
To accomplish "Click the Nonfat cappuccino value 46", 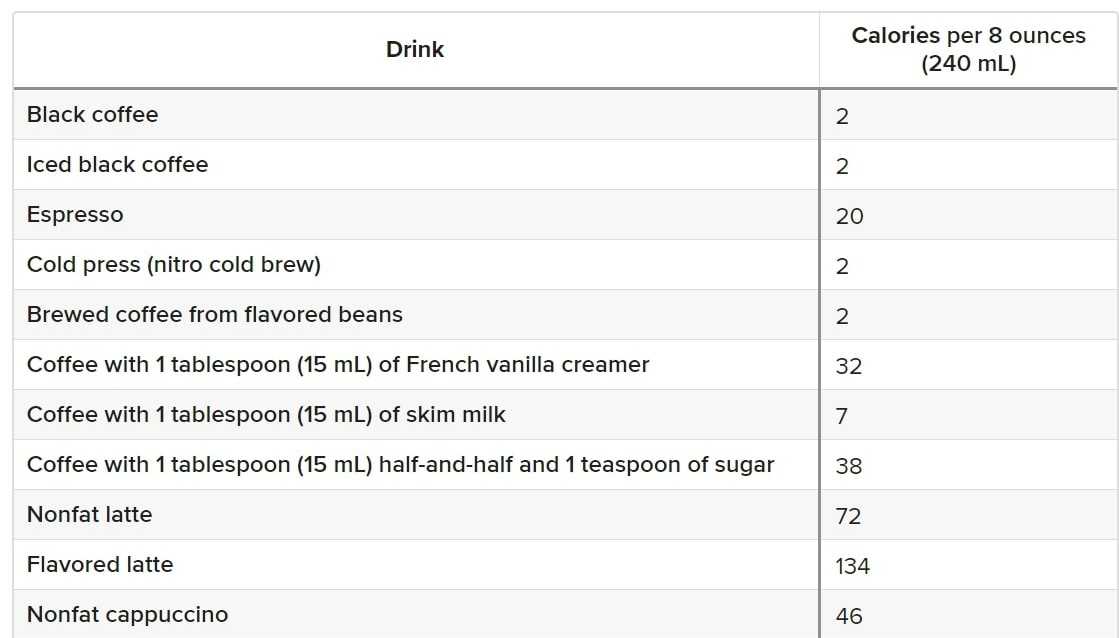I will pyautogui.click(x=848, y=616).
